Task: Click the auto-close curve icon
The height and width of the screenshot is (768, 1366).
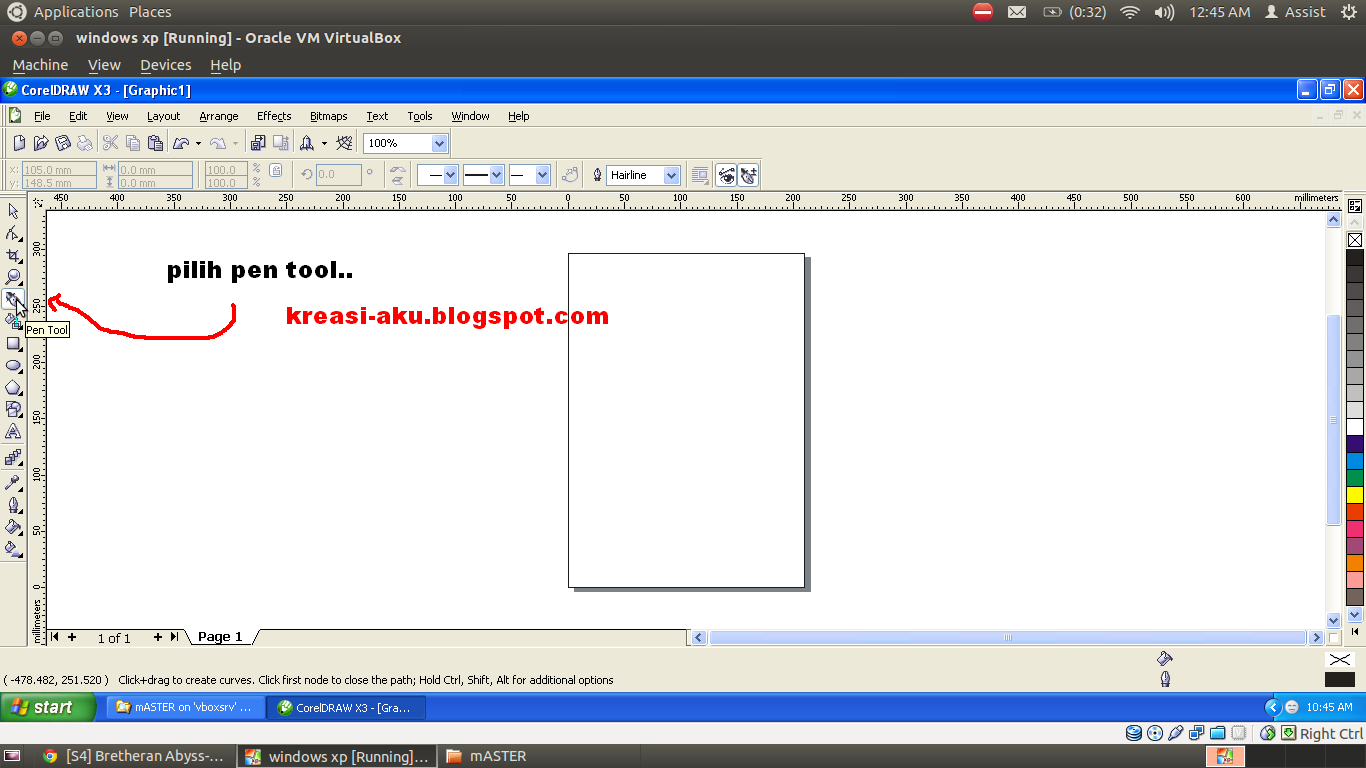Action: (571, 175)
